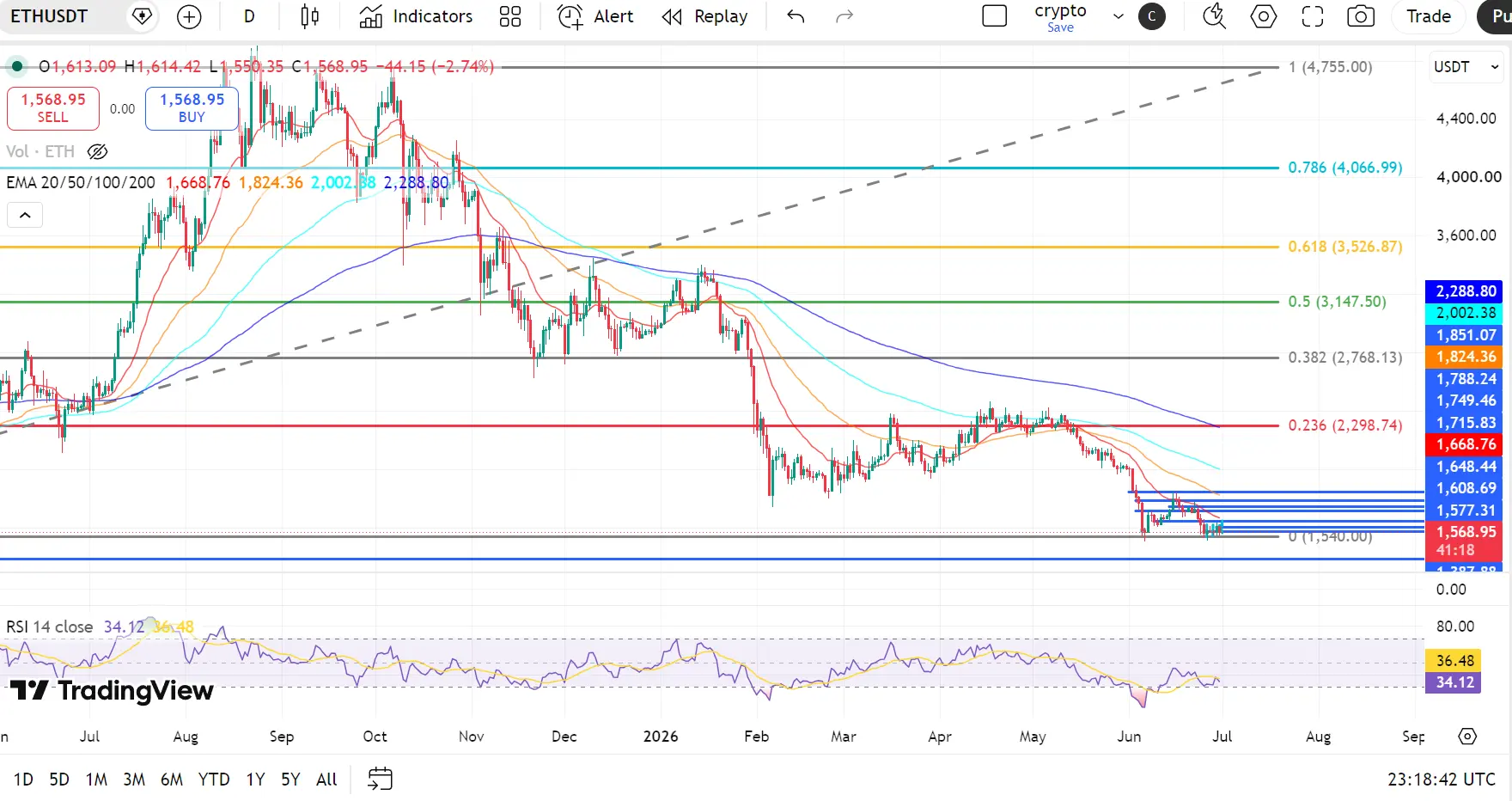Image resolution: width=1512 pixels, height=801 pixels.
Task: Expand the crypto layout name dropdown arrow
Action: pos(1119,16)
